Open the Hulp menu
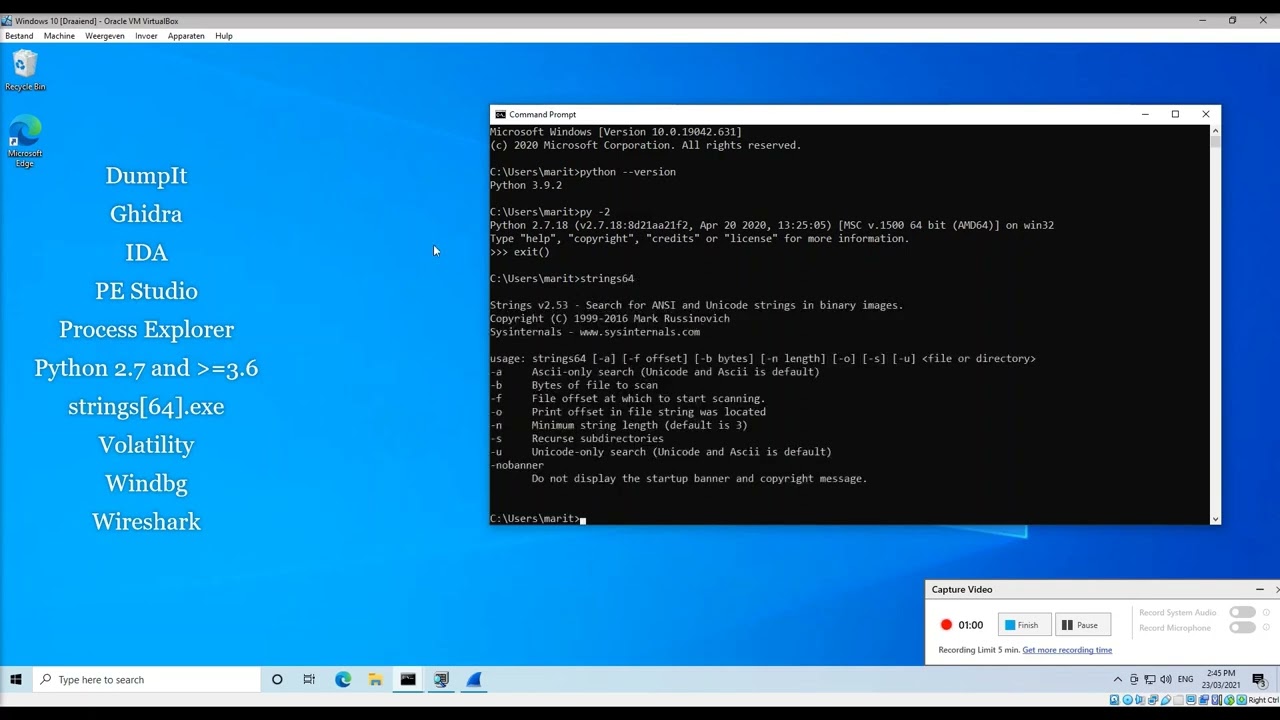 tap(224, 36)
